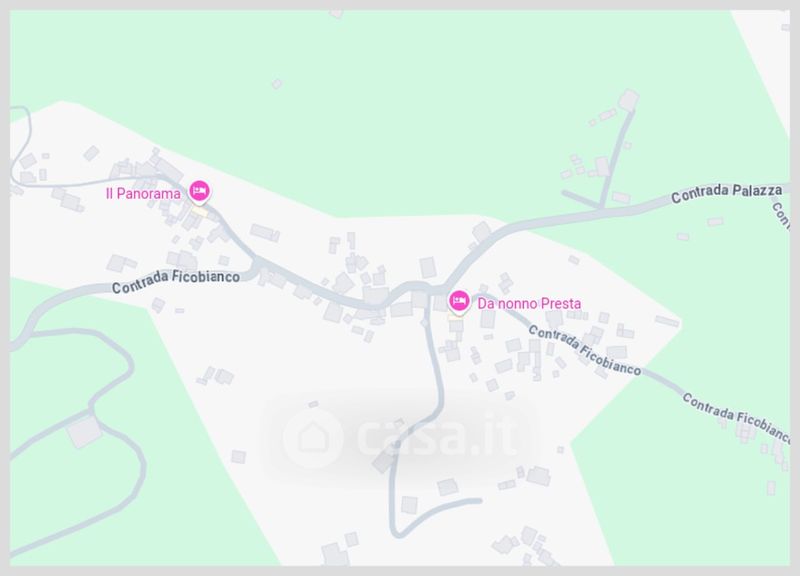
Task: Click the dead-end road tip at the bottom center
Action: tap(477, 501)
